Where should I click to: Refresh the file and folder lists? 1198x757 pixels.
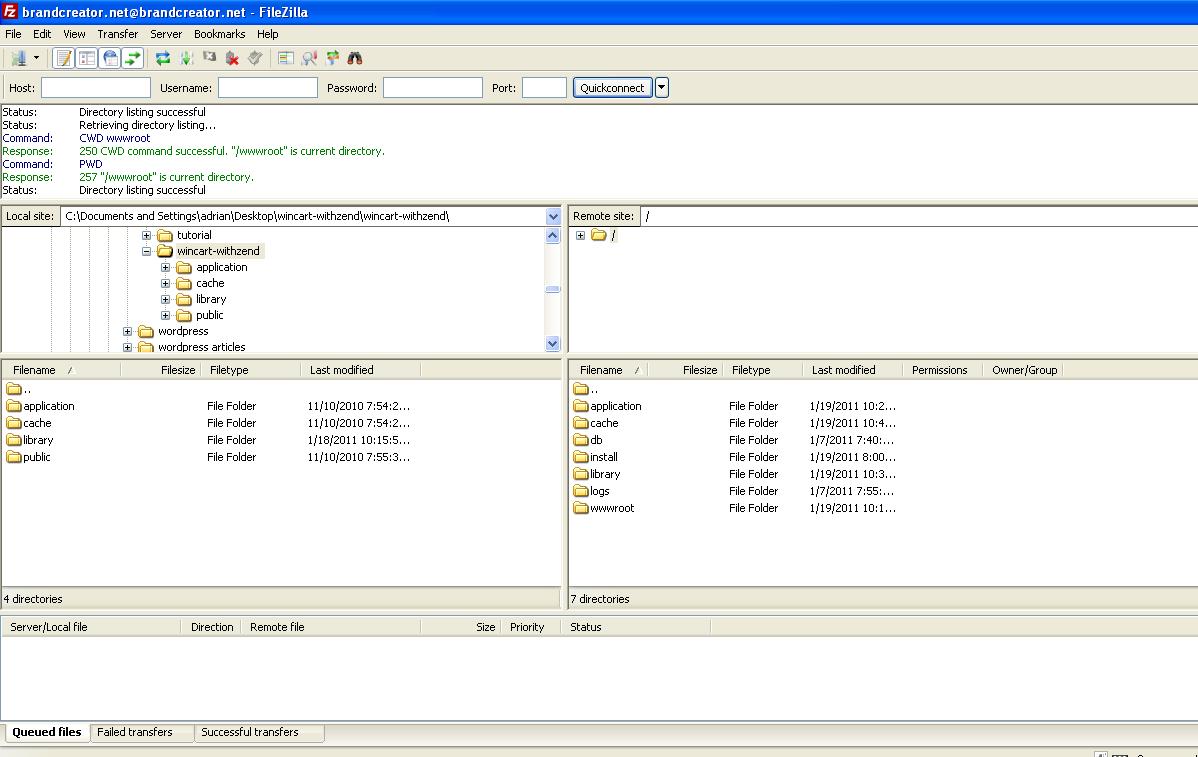click(163, 58)
